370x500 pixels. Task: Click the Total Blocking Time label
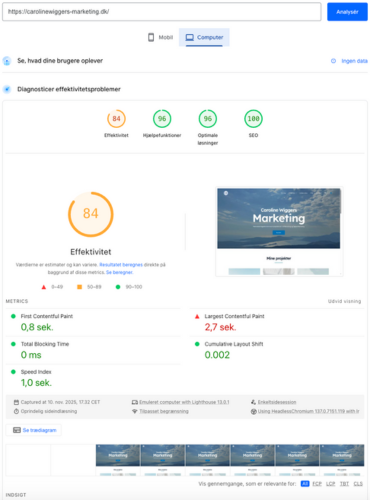coord(45,344)
